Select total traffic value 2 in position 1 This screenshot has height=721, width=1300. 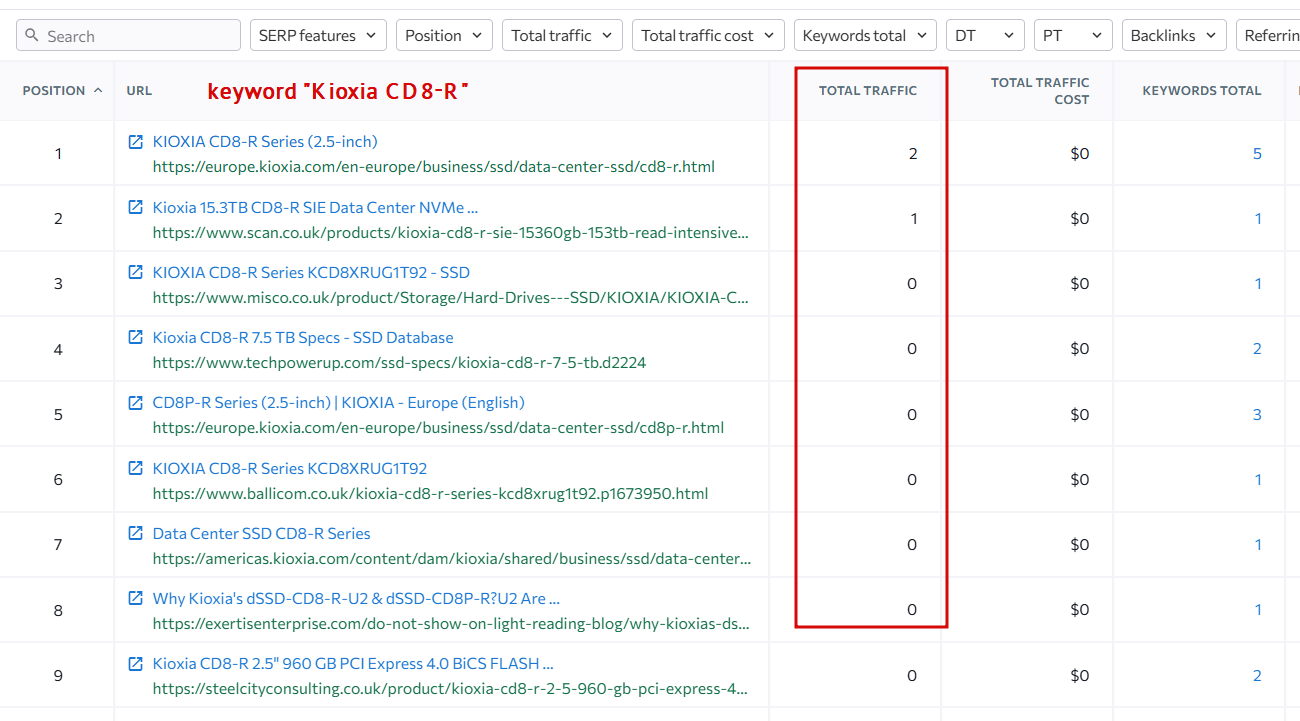pos(912,154)
